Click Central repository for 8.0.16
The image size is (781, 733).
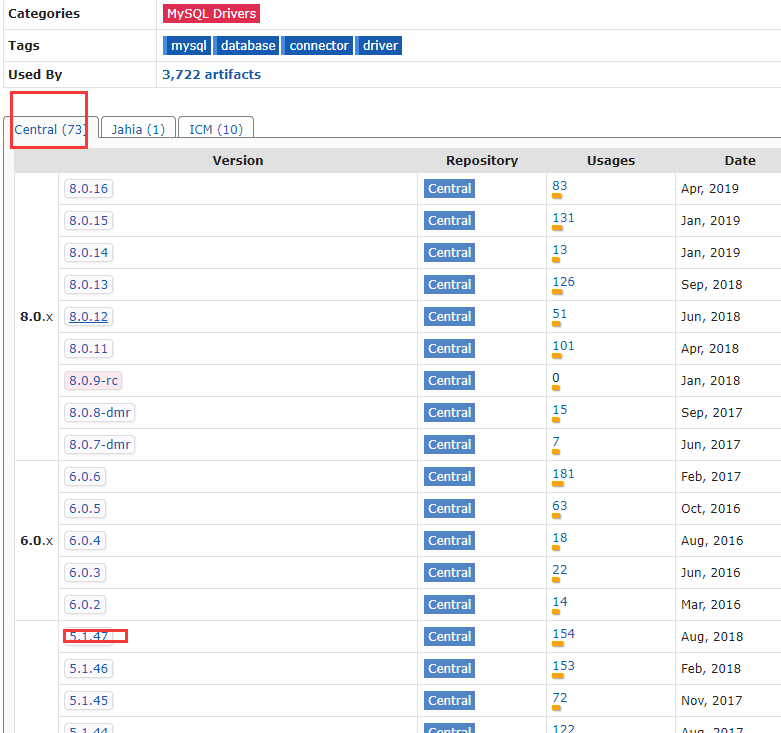coord(449,189)
